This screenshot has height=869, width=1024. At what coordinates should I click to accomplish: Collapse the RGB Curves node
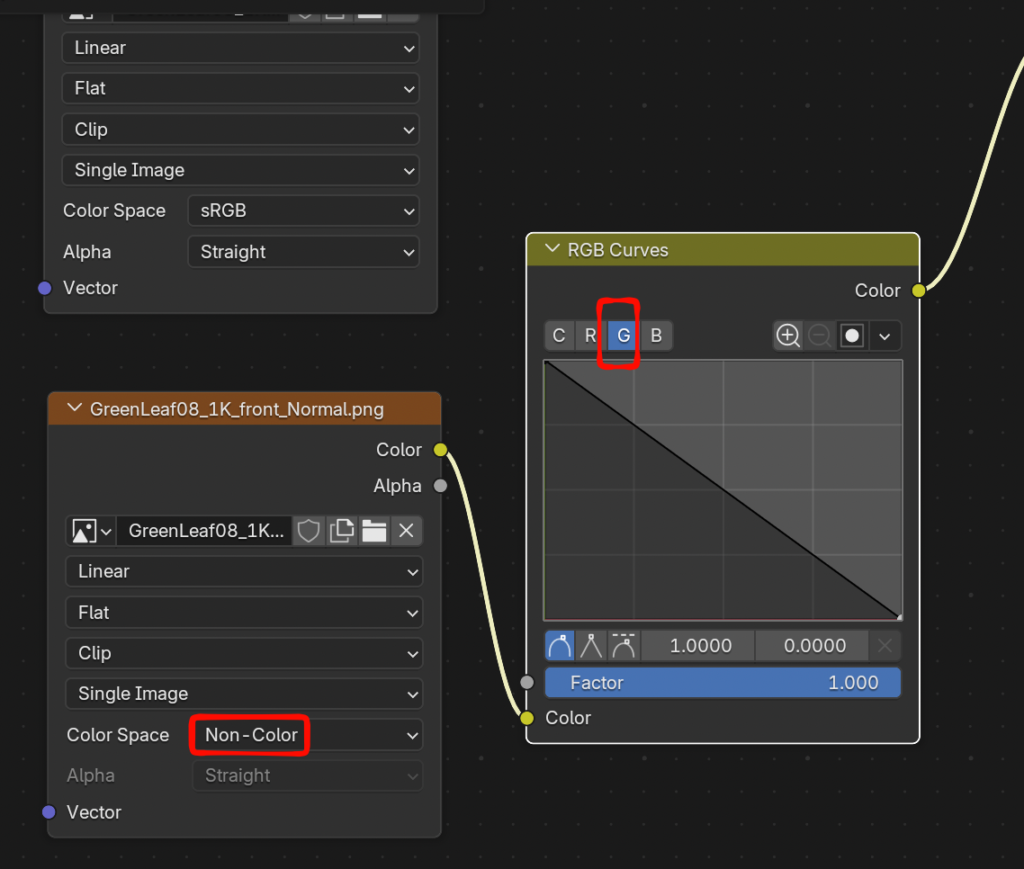coord(552,250)
